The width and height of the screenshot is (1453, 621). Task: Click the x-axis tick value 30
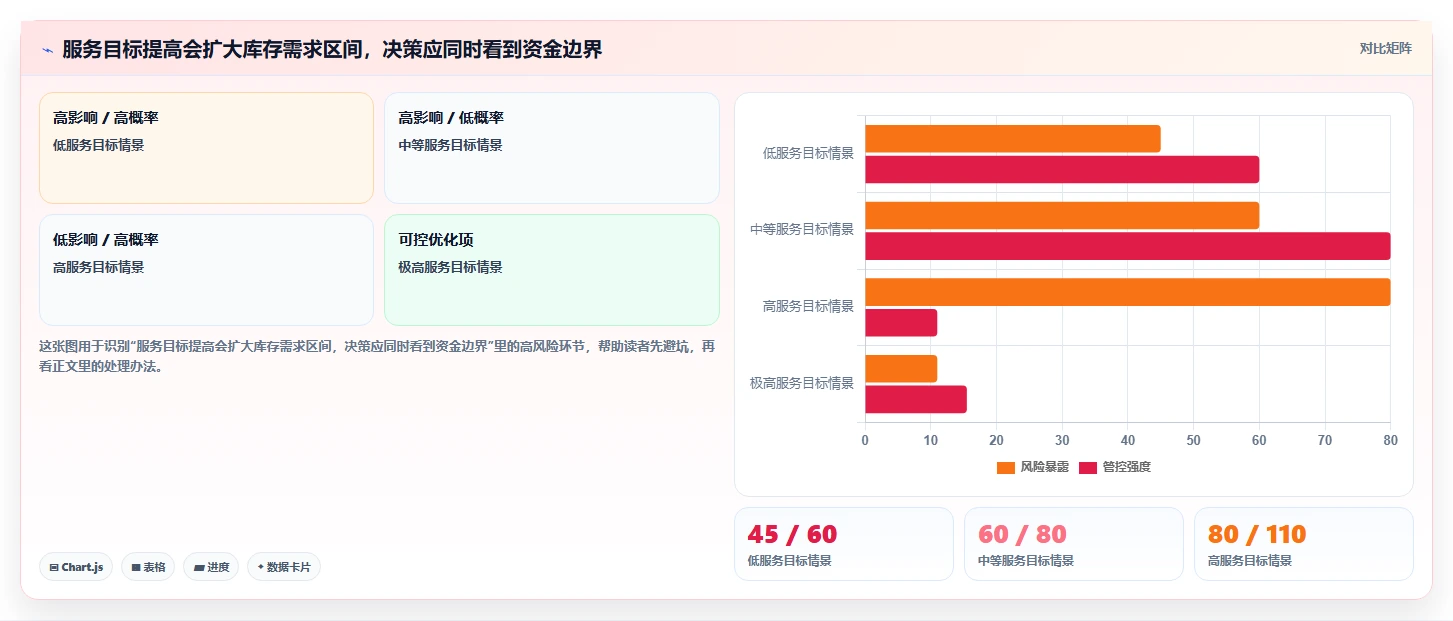(1062, 440)
